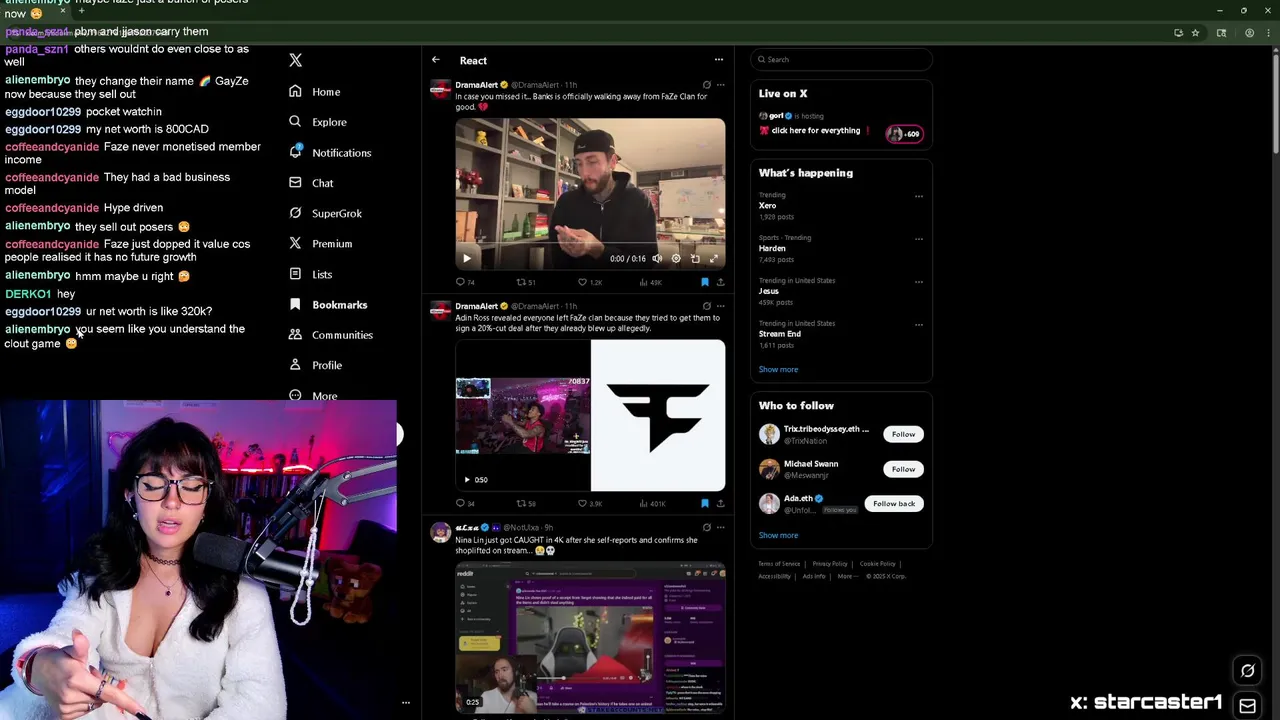Follow Michael Swann

[x=903, y=469]
